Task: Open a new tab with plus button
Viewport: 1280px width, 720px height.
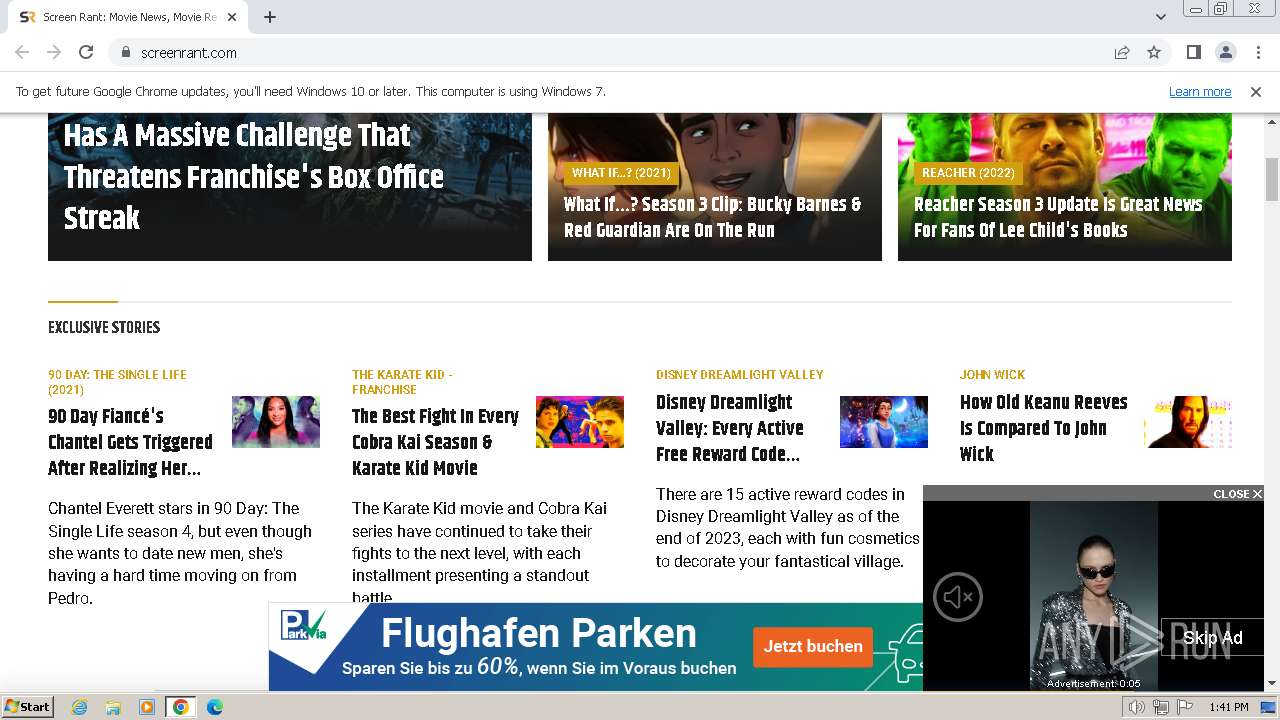Action: tap(270, 17)
